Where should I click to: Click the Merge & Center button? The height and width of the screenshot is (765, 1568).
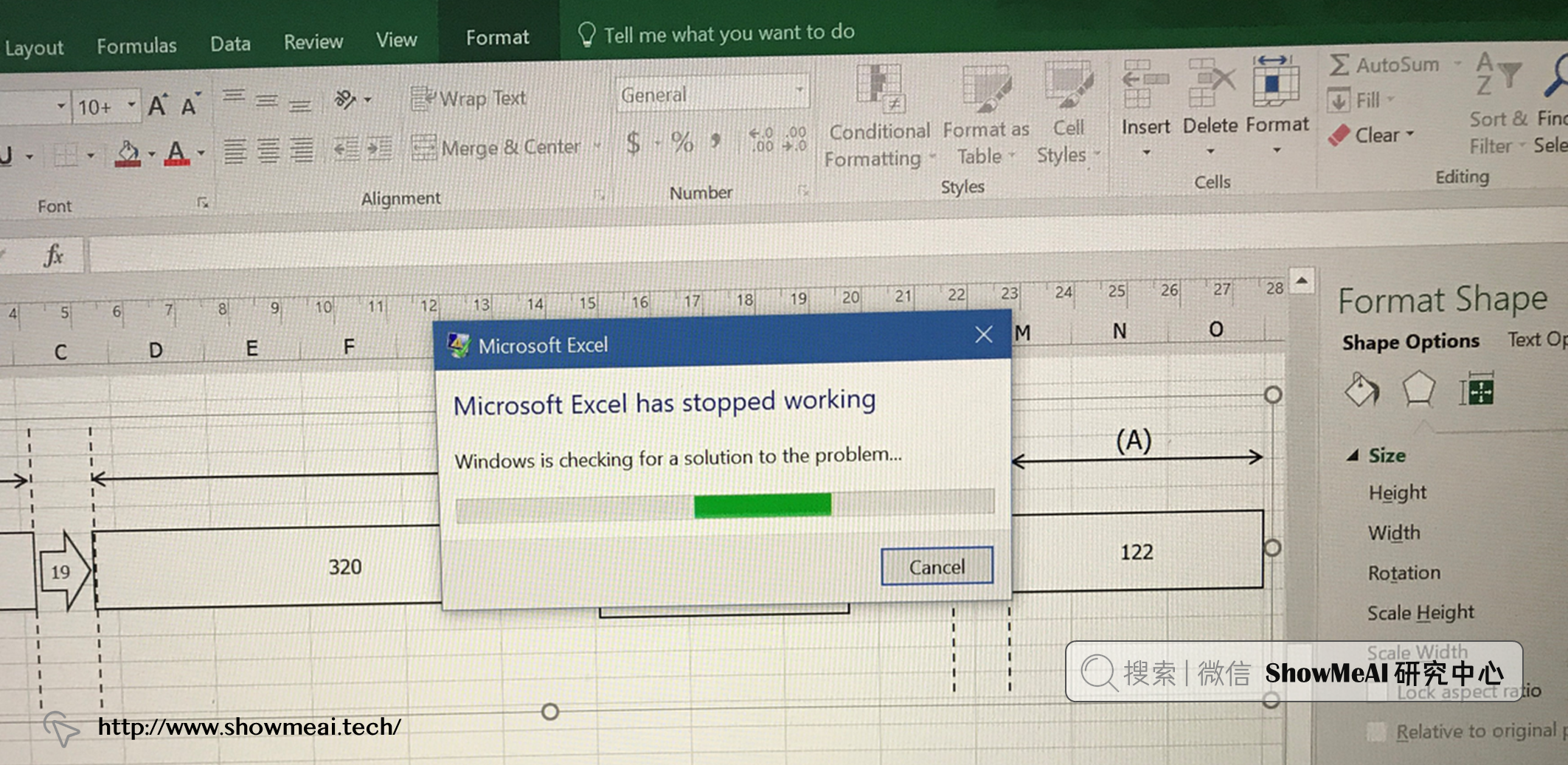coord(496,148)
